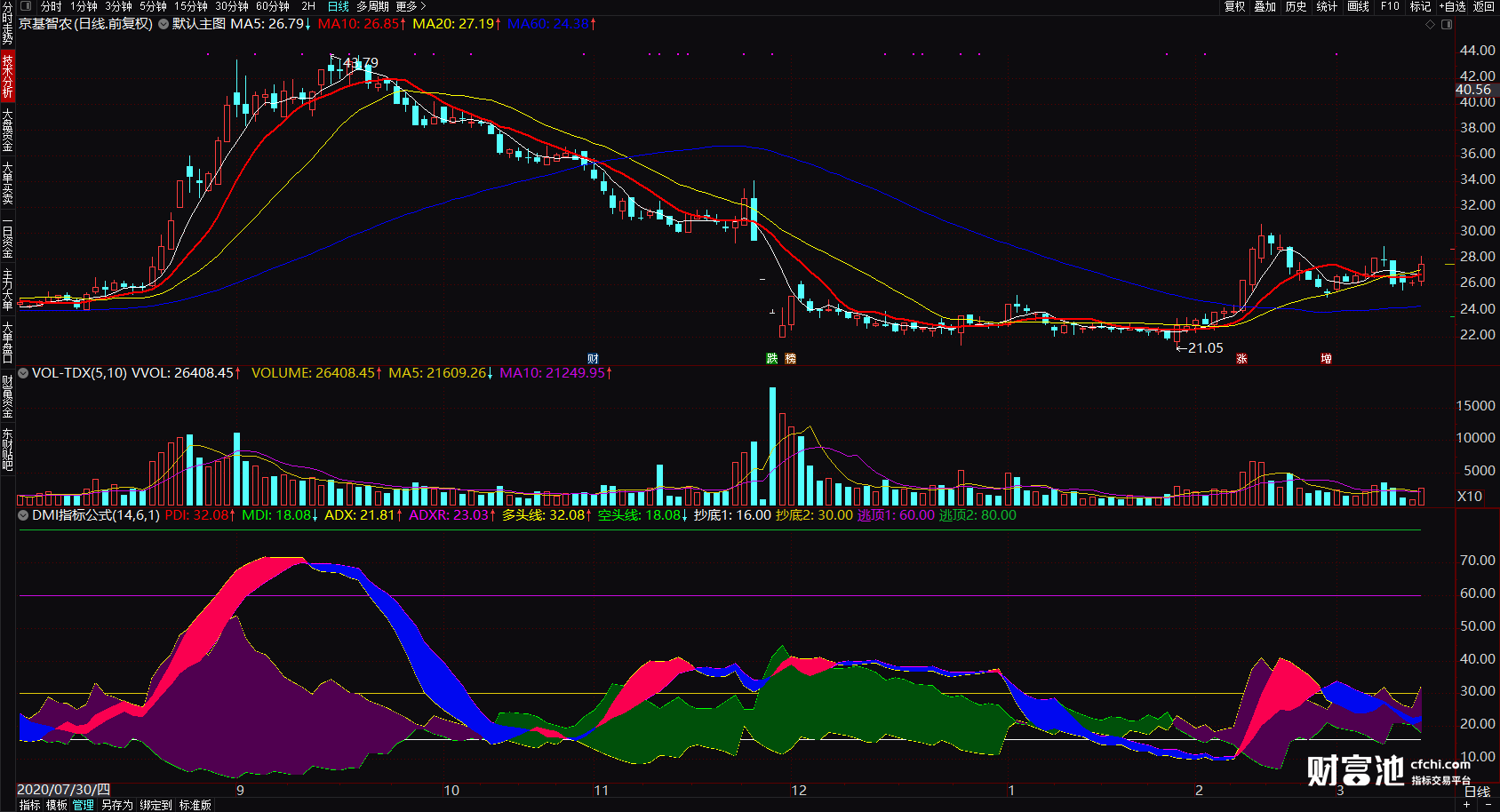Click the 历史 history button
Image resolution: width=1500 pixels, height=812 pixels.
(1297, 6)
